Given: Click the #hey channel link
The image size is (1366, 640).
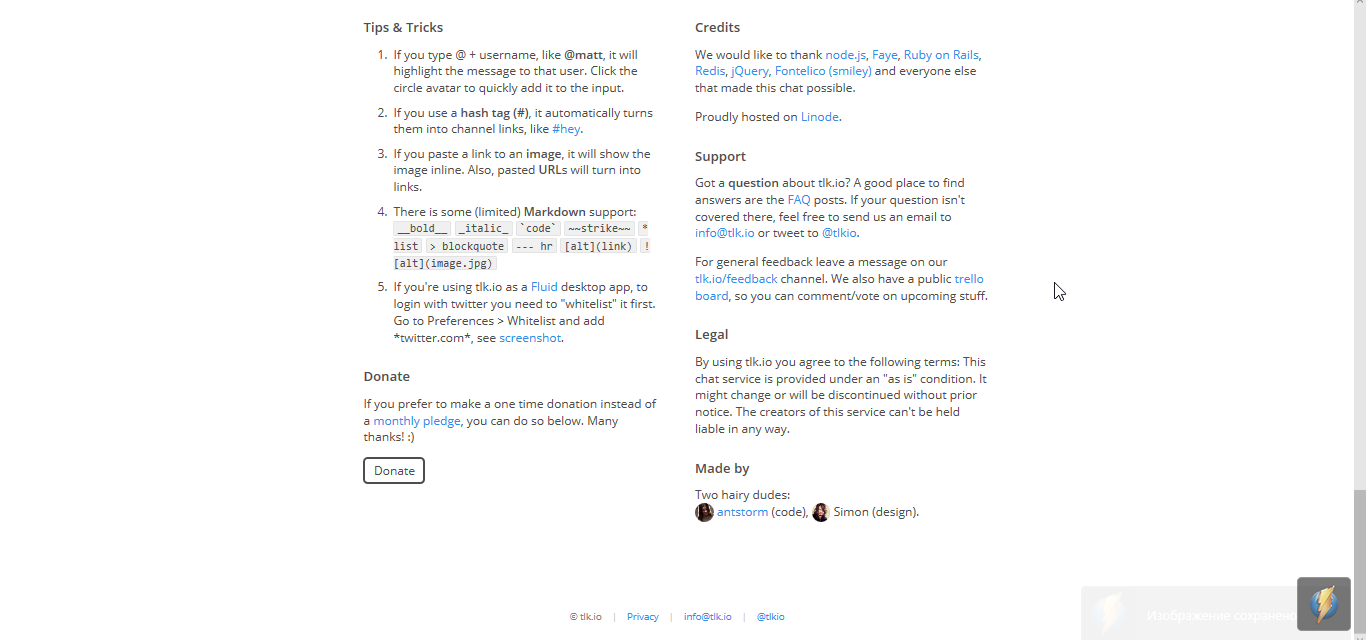Looking at the screenshot, I should tap(566, 129).
